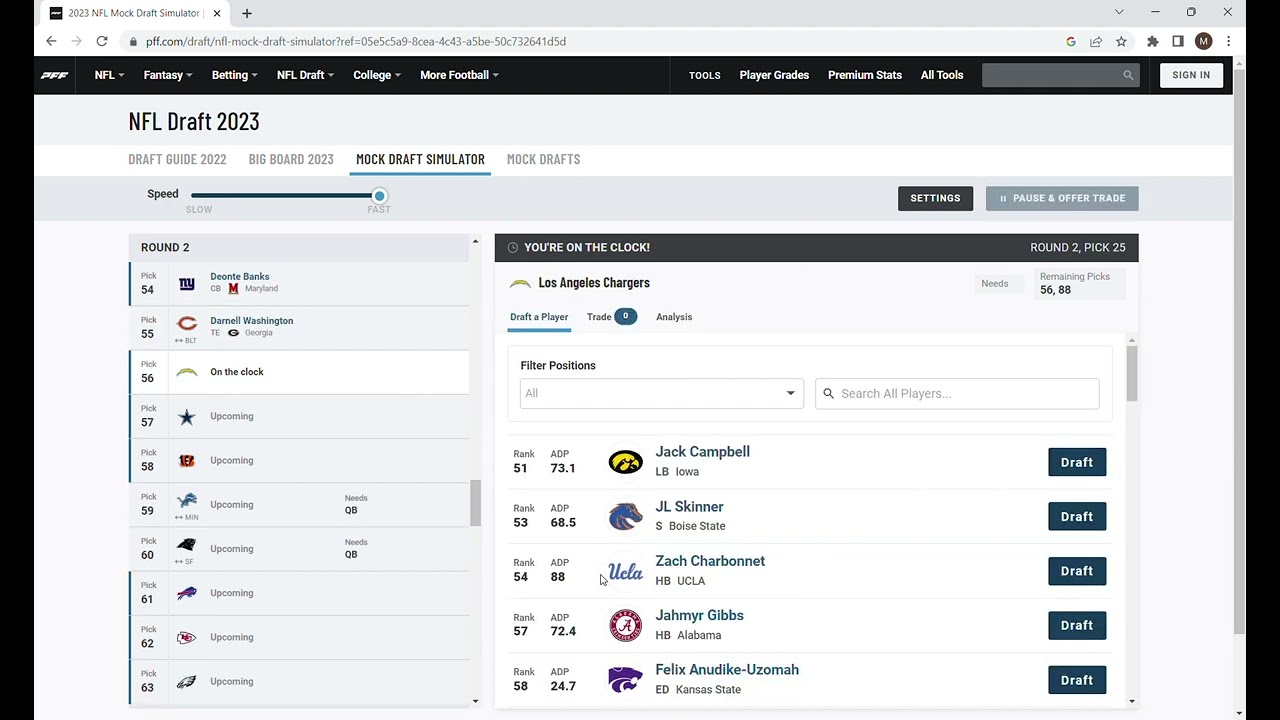
Task: Click the Bengals logo at pick 58
Action: (x=187, y=461)
